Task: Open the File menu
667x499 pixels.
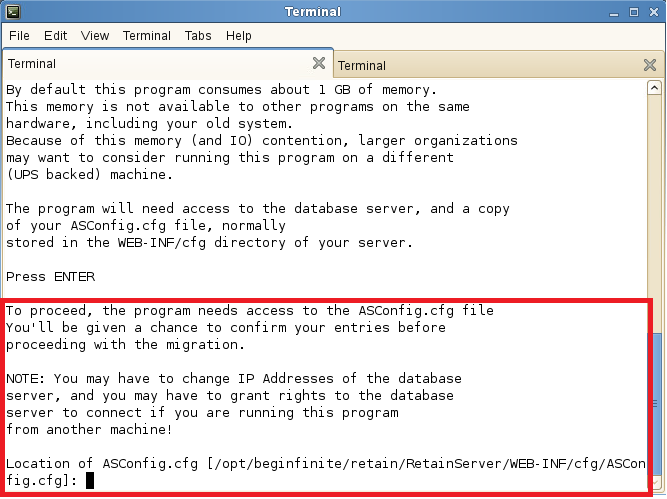Action: [x=19, y=35]
